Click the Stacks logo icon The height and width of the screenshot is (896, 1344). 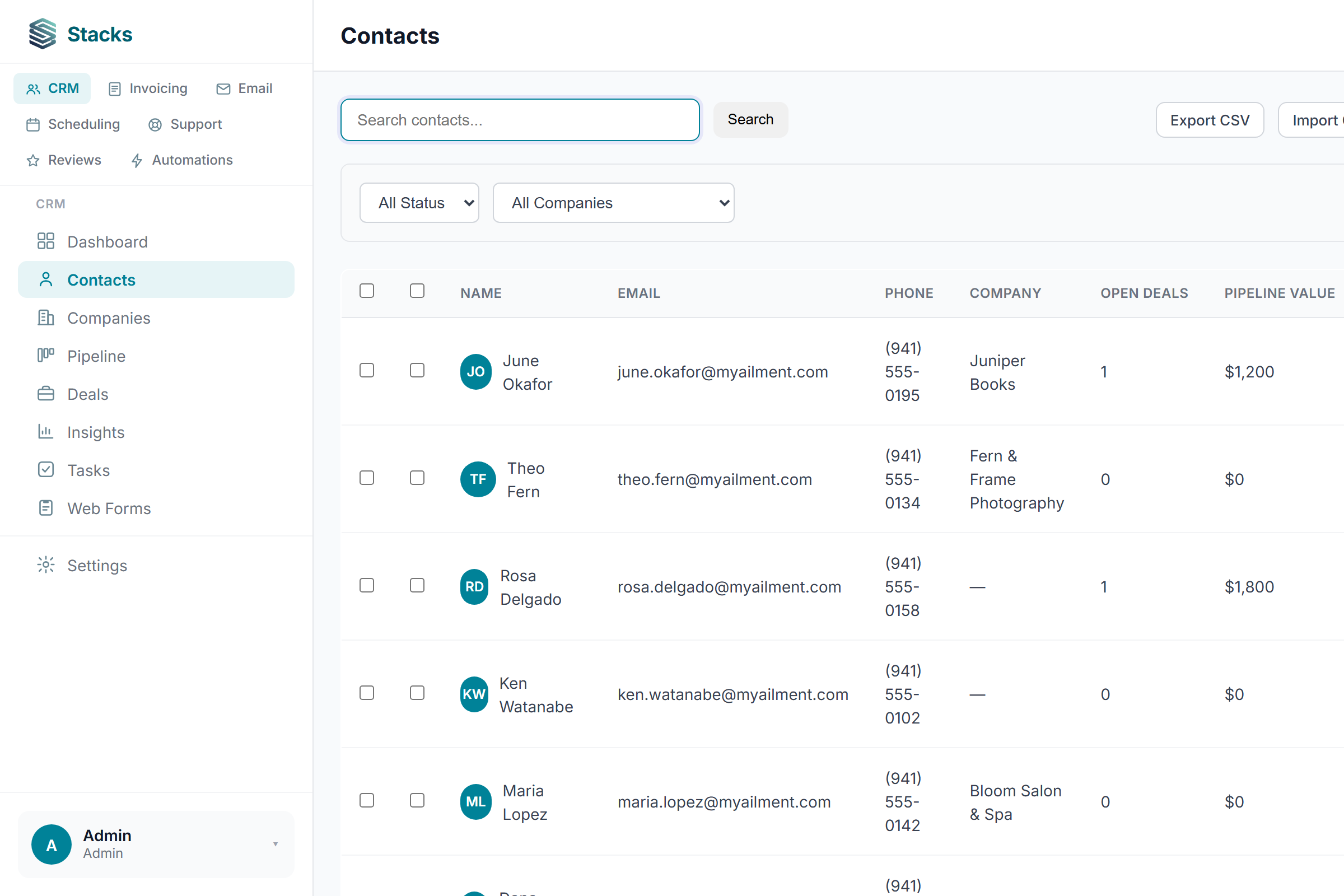coord(43,34)
